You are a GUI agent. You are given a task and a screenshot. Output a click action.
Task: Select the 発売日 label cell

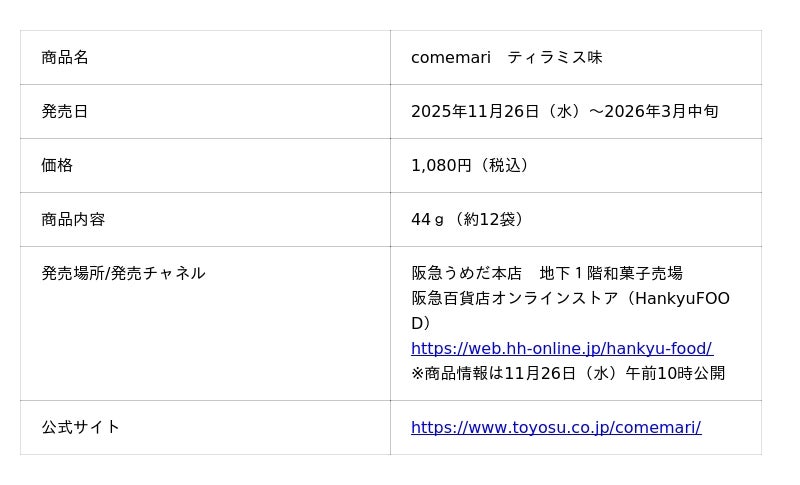(65, 111)
